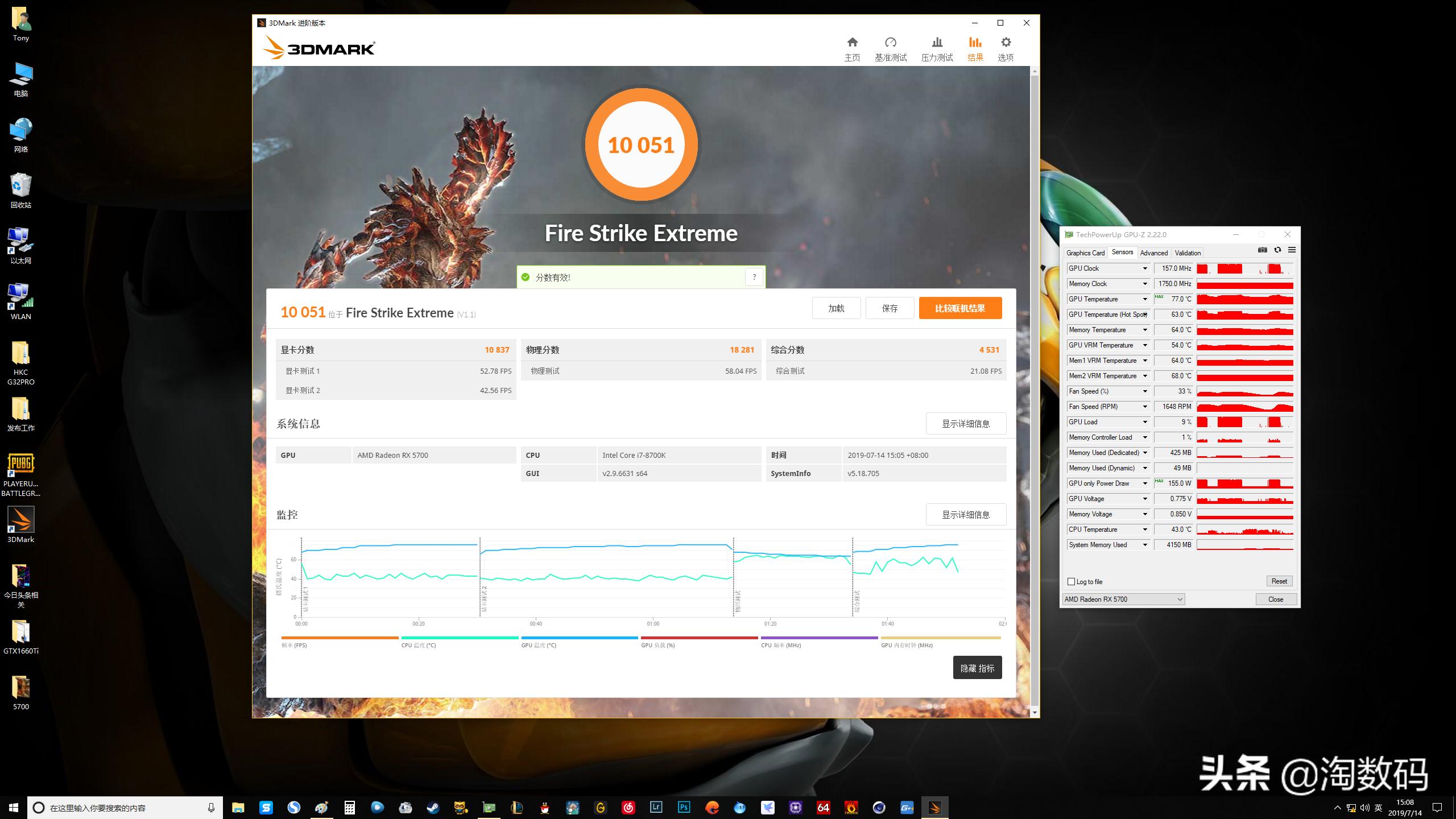Click the orange 比较联机结果 button
This screenshot has width=1456, height=819.
click(960, 308)
